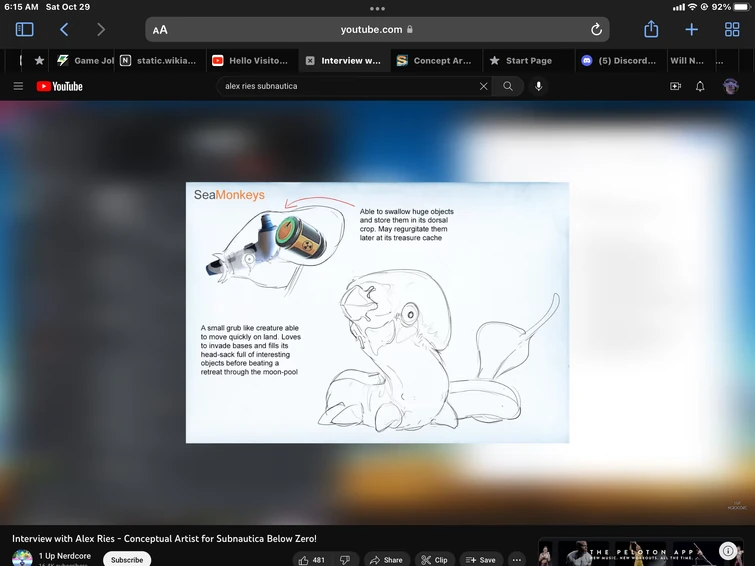Switch to the Start Page tab
This screenshot has width=755, height=566.
527,61
